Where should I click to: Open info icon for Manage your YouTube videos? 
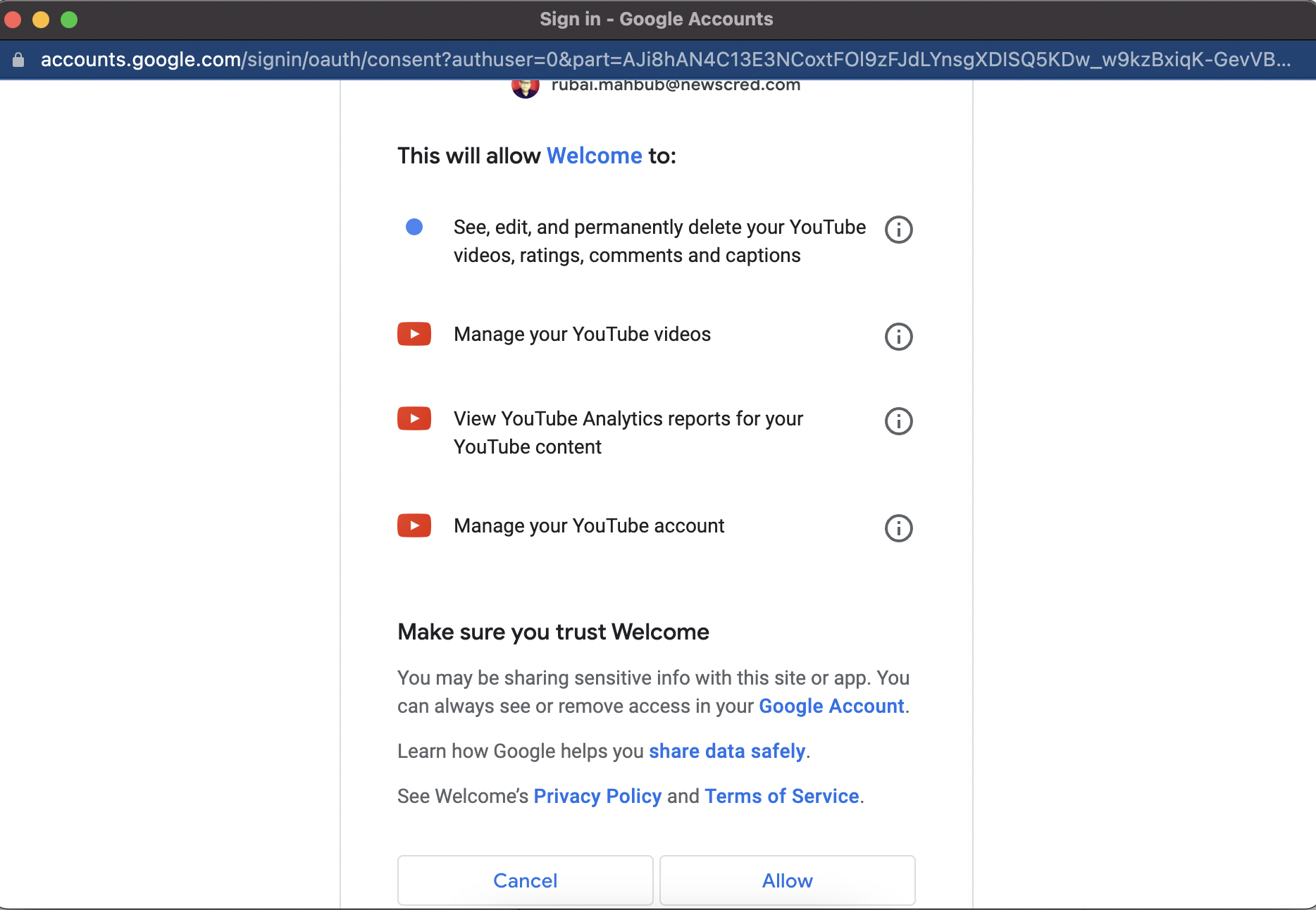click(x=898, y=337)
